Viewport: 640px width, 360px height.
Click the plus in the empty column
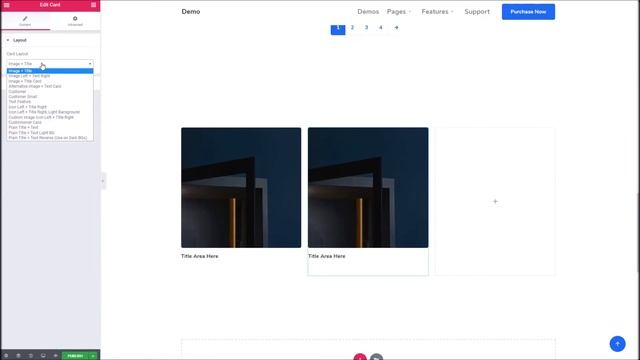495,201
